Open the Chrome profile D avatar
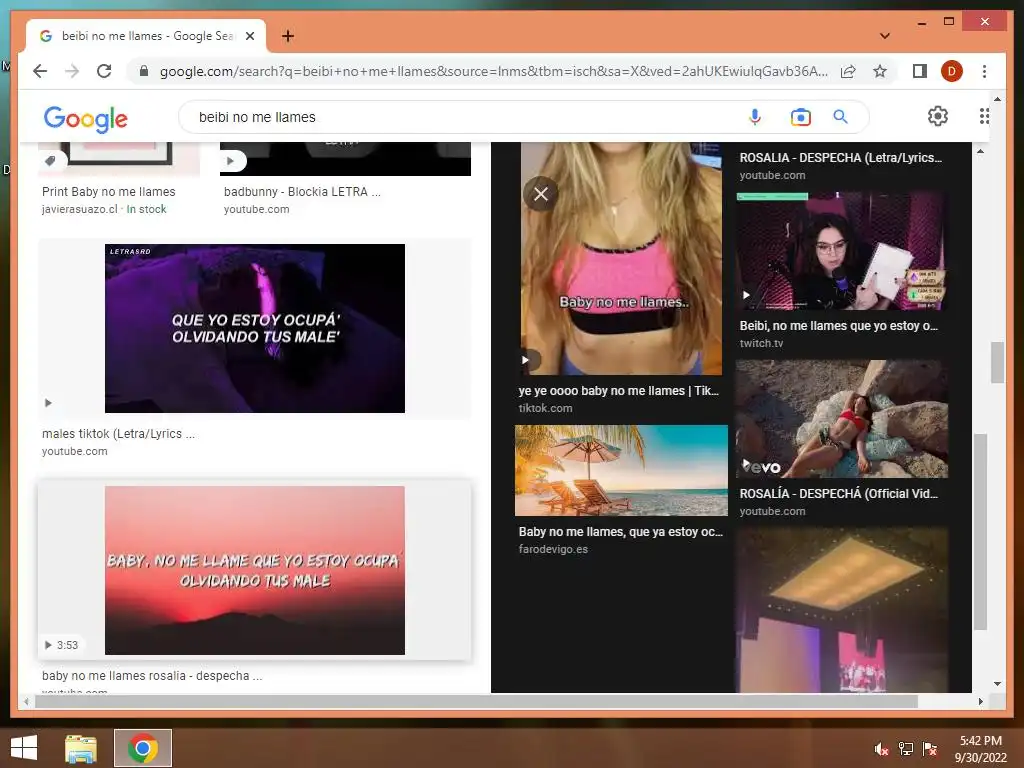 tap(952, 71)
